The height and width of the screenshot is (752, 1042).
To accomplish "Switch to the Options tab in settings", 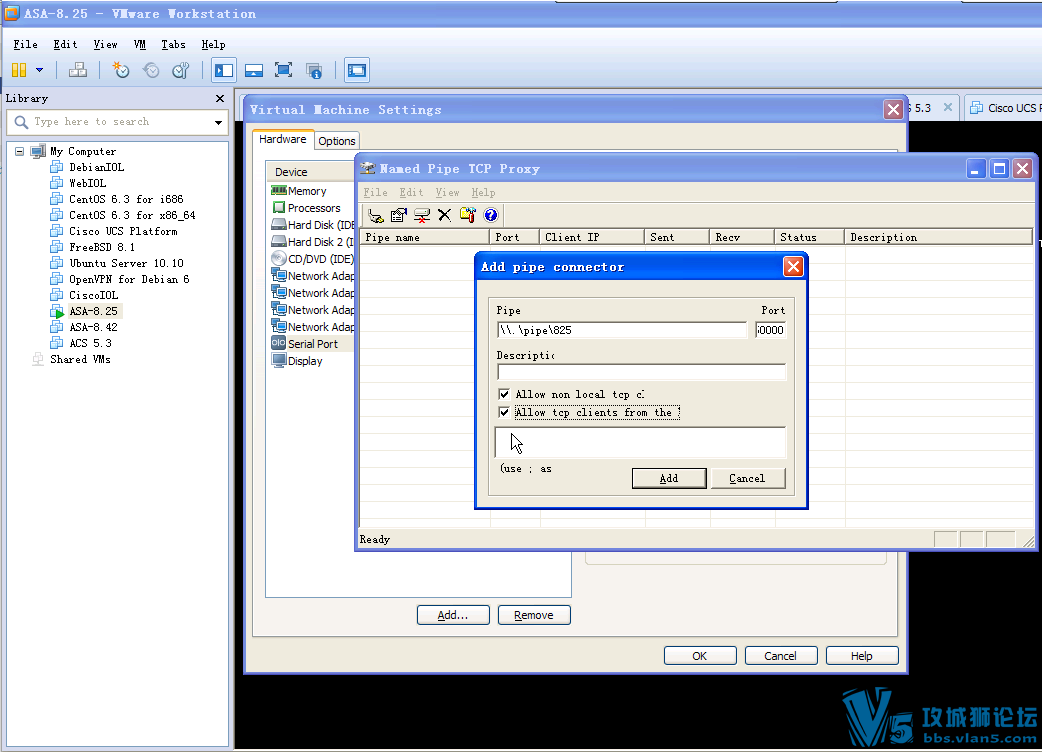I will 337,141.
